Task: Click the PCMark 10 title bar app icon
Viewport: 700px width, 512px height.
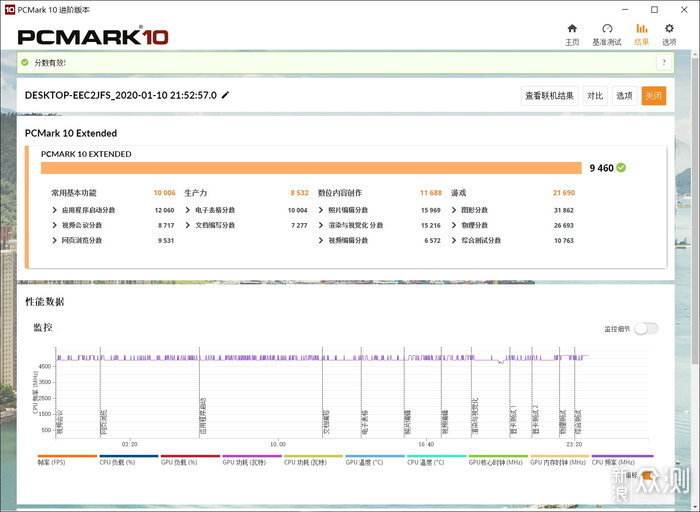Action: tap(9, 9)
